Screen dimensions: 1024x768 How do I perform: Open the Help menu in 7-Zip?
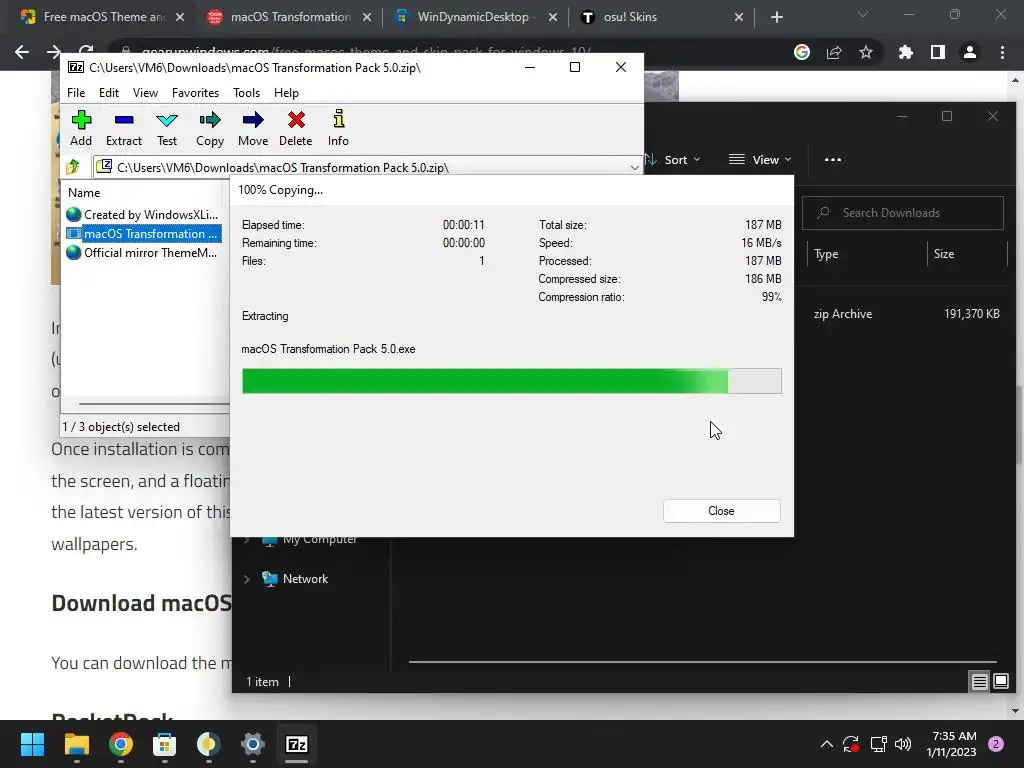click(286, 93)
